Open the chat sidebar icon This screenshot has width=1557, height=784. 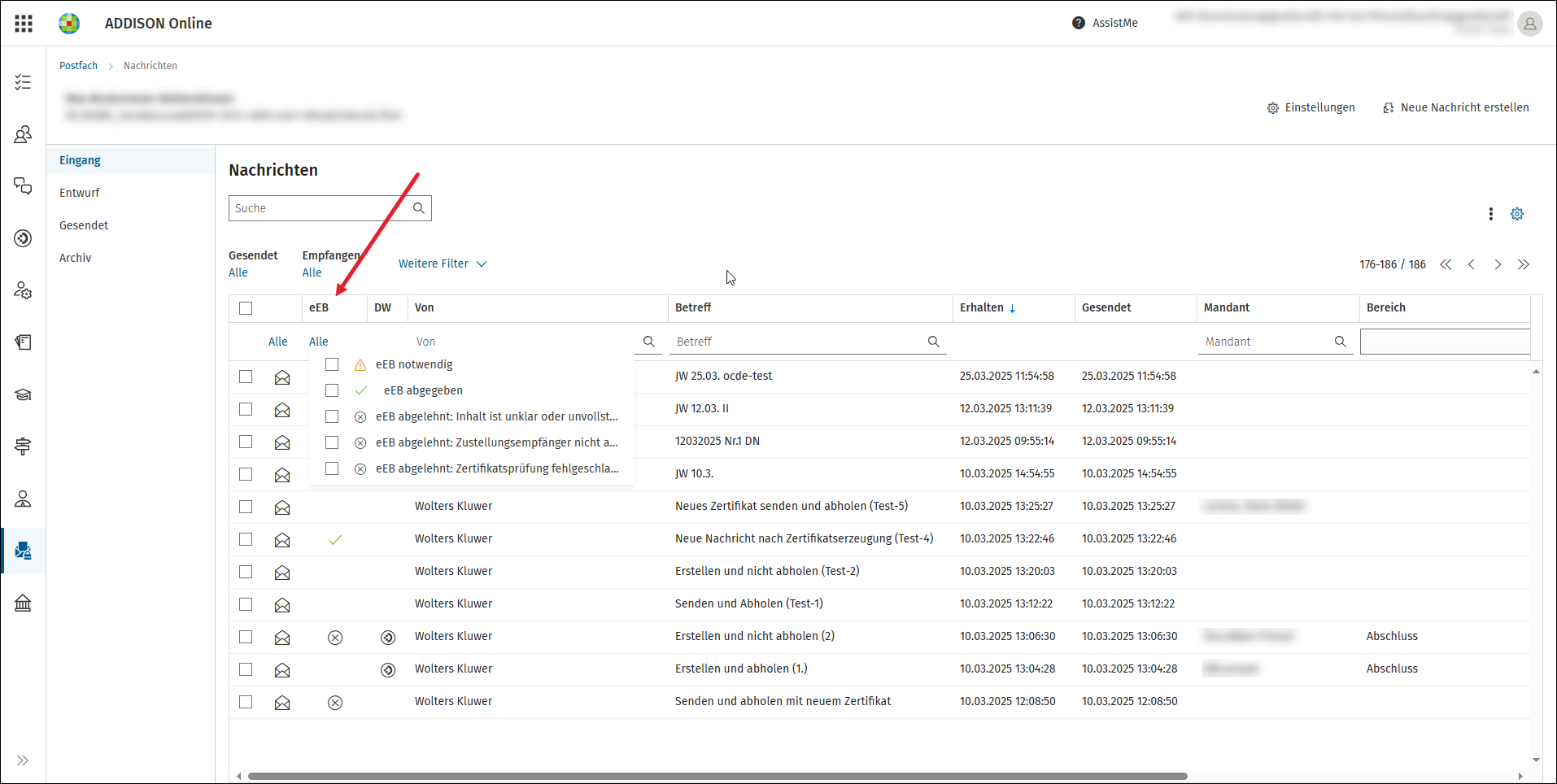pos(23,186)
